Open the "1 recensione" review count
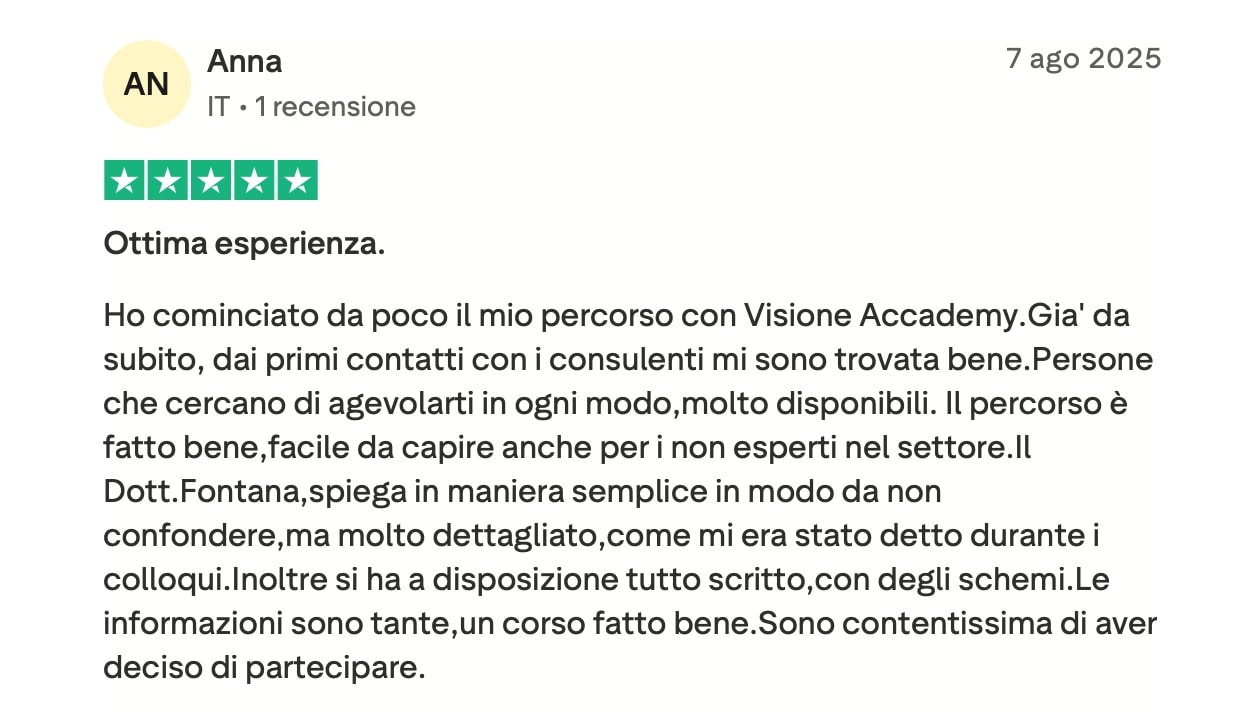Image resolution: width=1260 pixels, height=714 pixels. coord(335,107)
